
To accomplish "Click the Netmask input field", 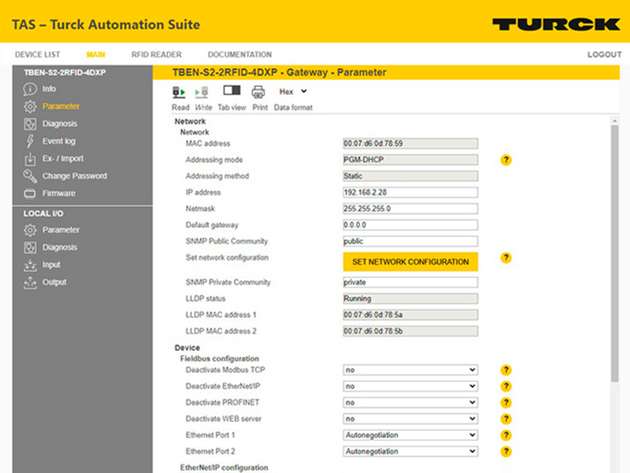I will pyautogui.click(x=410, y=209).
